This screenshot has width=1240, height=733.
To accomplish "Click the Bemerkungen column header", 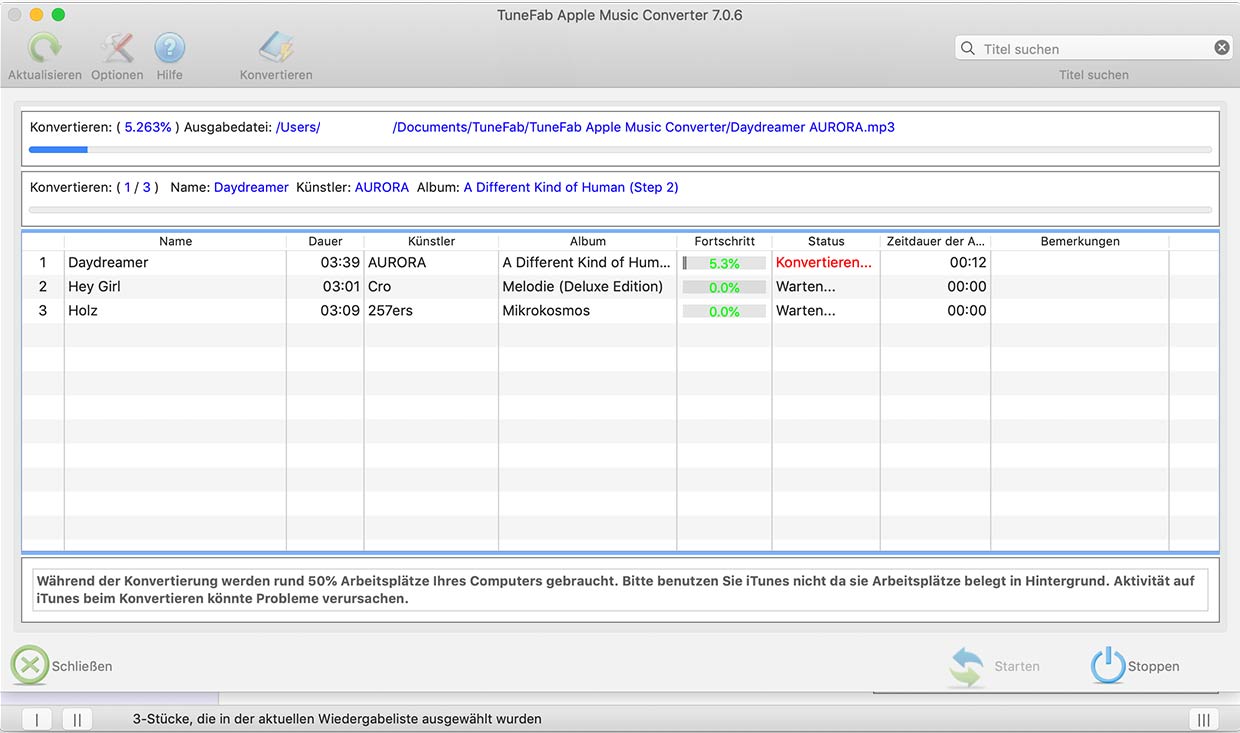I will click(1080, 241).
